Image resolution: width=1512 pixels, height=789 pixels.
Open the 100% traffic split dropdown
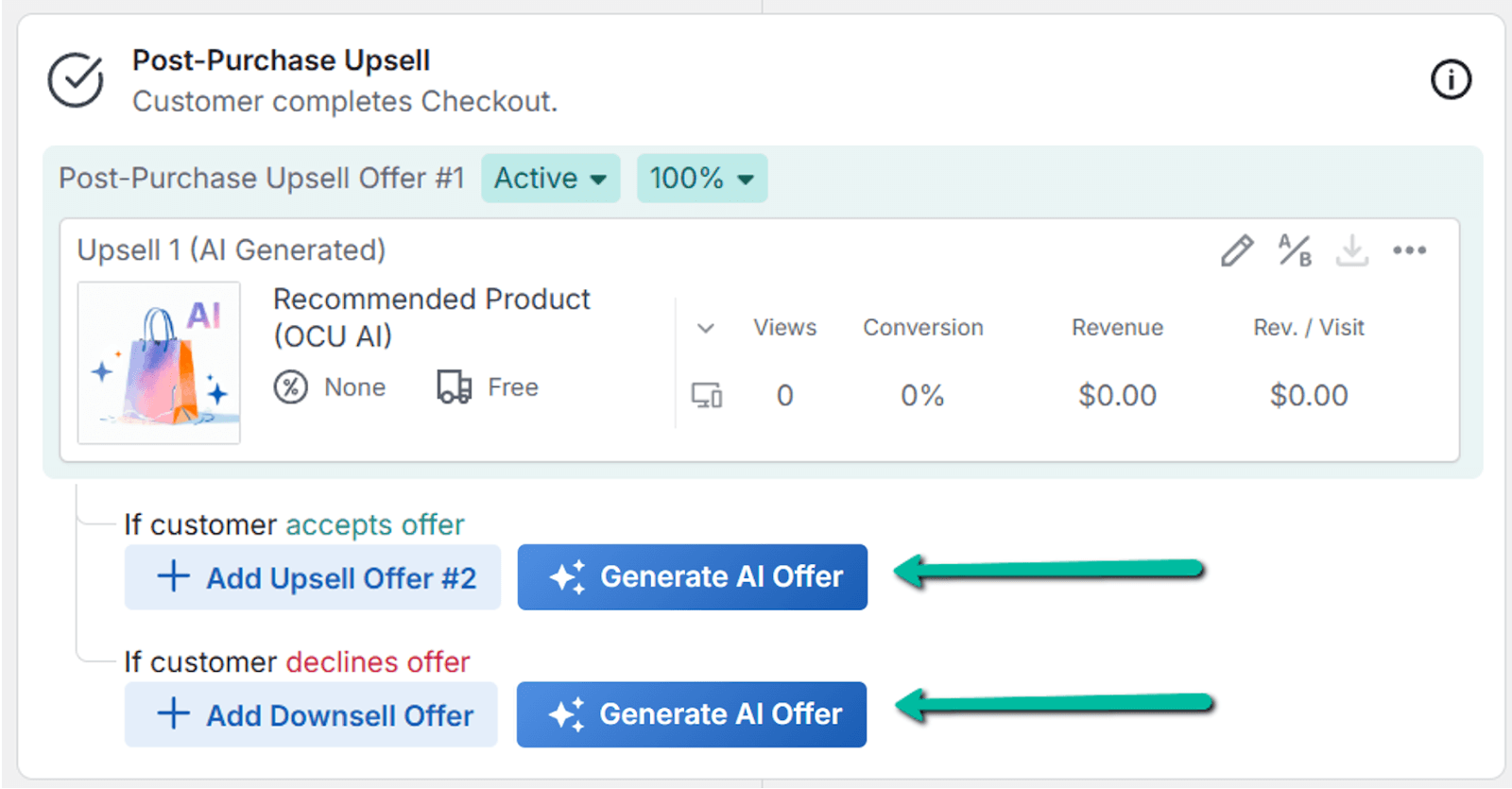702,178
